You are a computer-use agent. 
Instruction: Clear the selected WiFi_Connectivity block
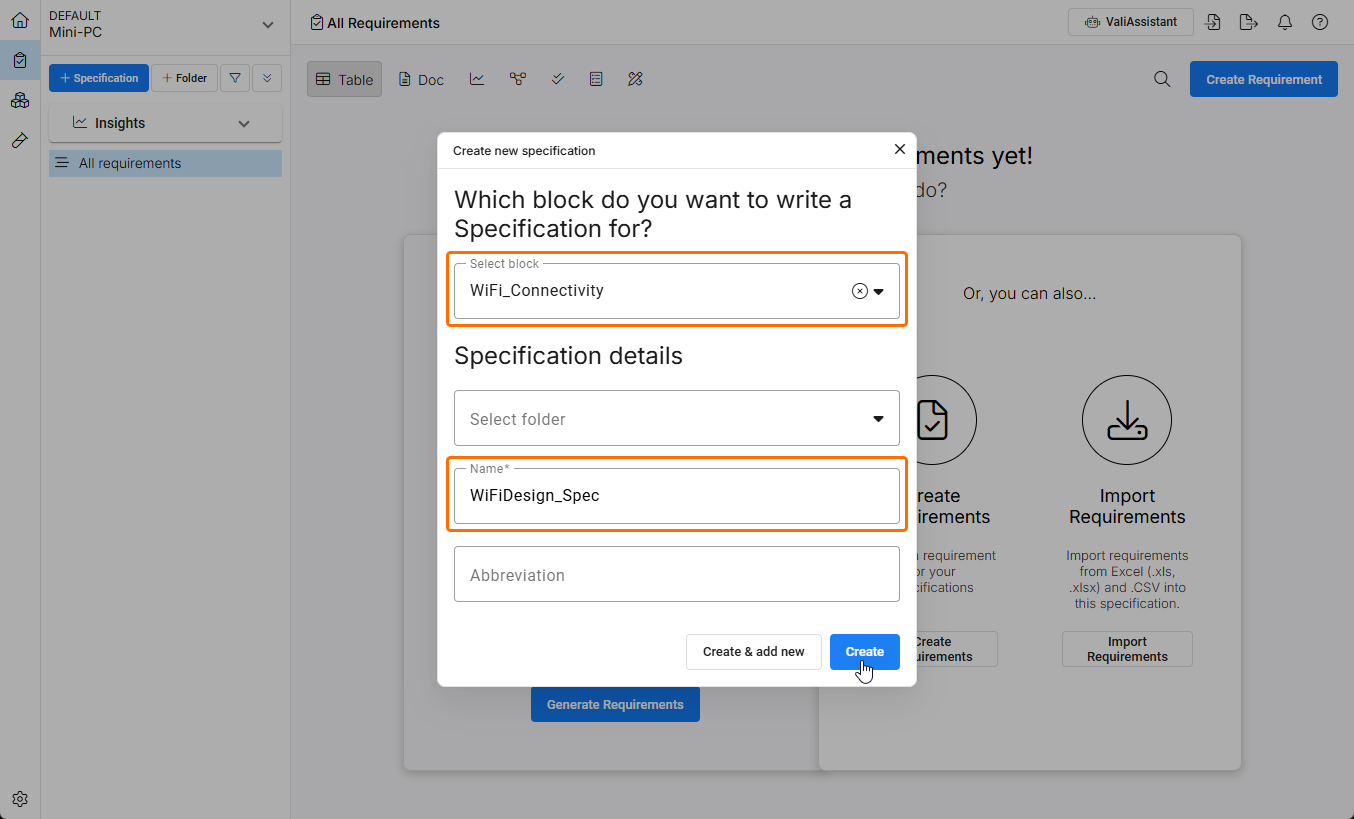859,291
